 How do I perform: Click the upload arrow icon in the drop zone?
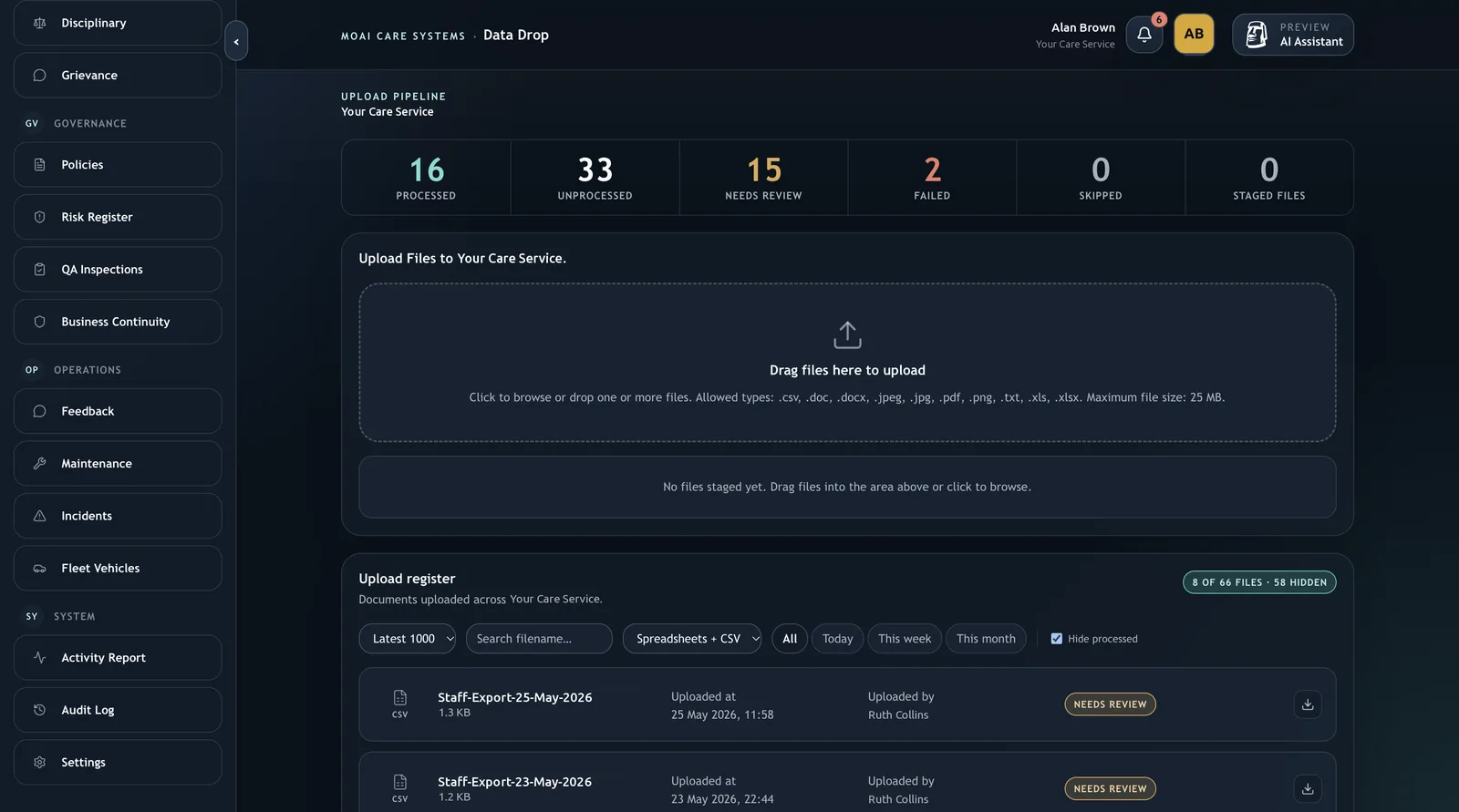[847, 334]
